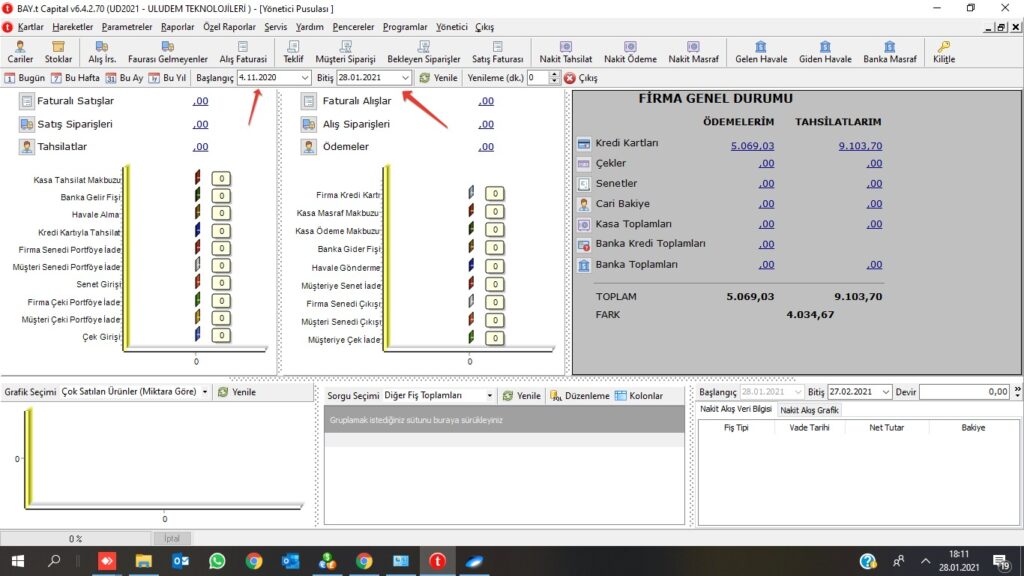Click the Gelen Havale bank icon
The height and width of the screenshot is (576, 1024).
tap(760, 51)
